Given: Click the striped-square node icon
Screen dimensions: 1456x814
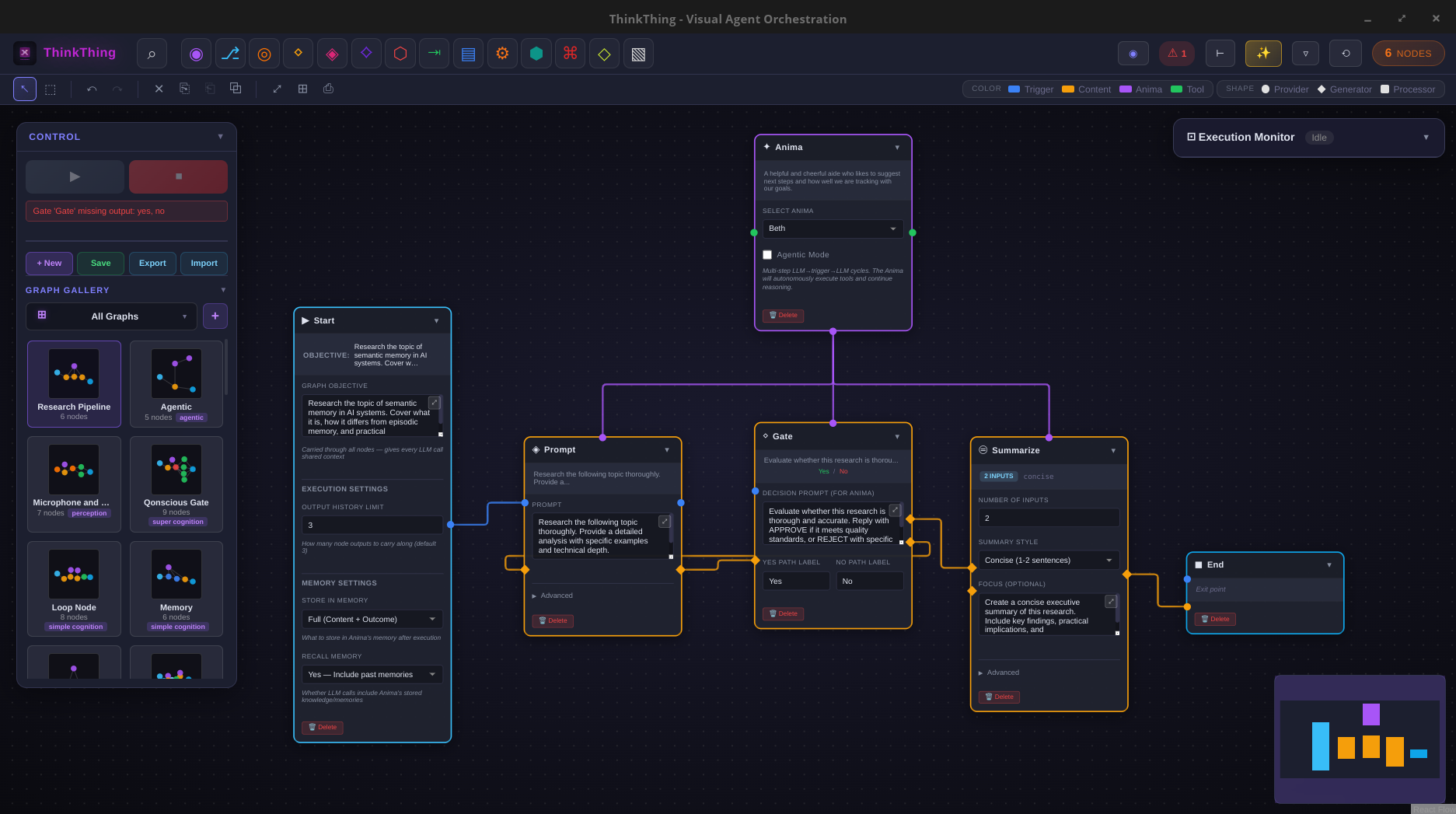Looking at the screenshot, I should click(x=638, y=54).
